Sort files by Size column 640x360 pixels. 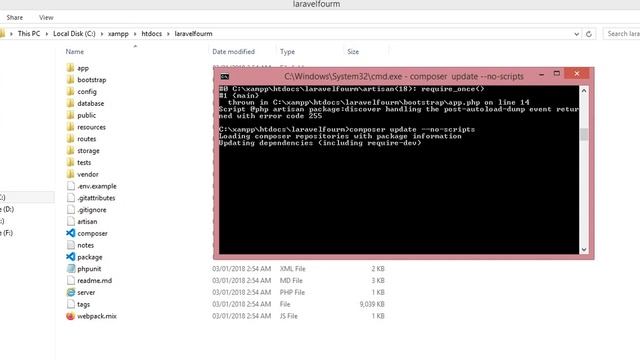[x=353, y=52]
